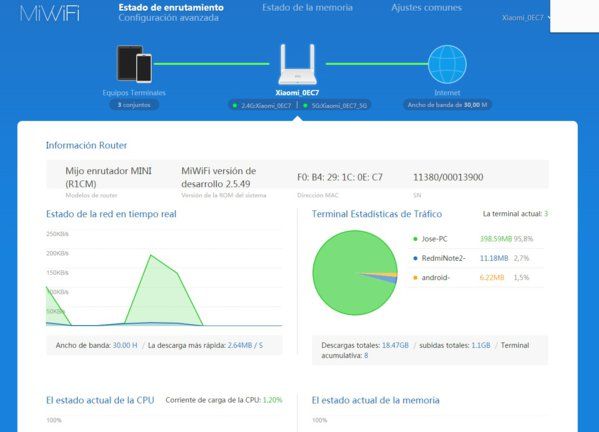Click Terminal acumulativa value 8
This screenshot has width=599, height=432.
366,356
